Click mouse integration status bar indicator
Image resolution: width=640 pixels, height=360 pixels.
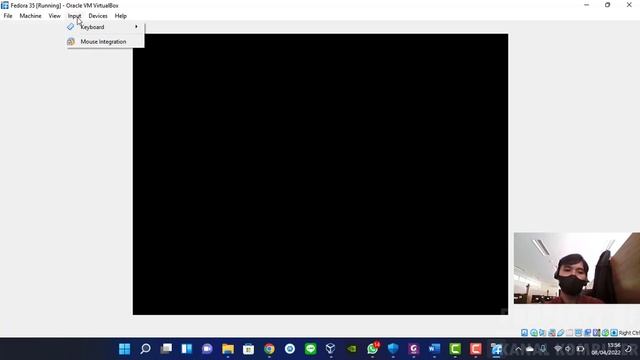[x=605, y=333]
